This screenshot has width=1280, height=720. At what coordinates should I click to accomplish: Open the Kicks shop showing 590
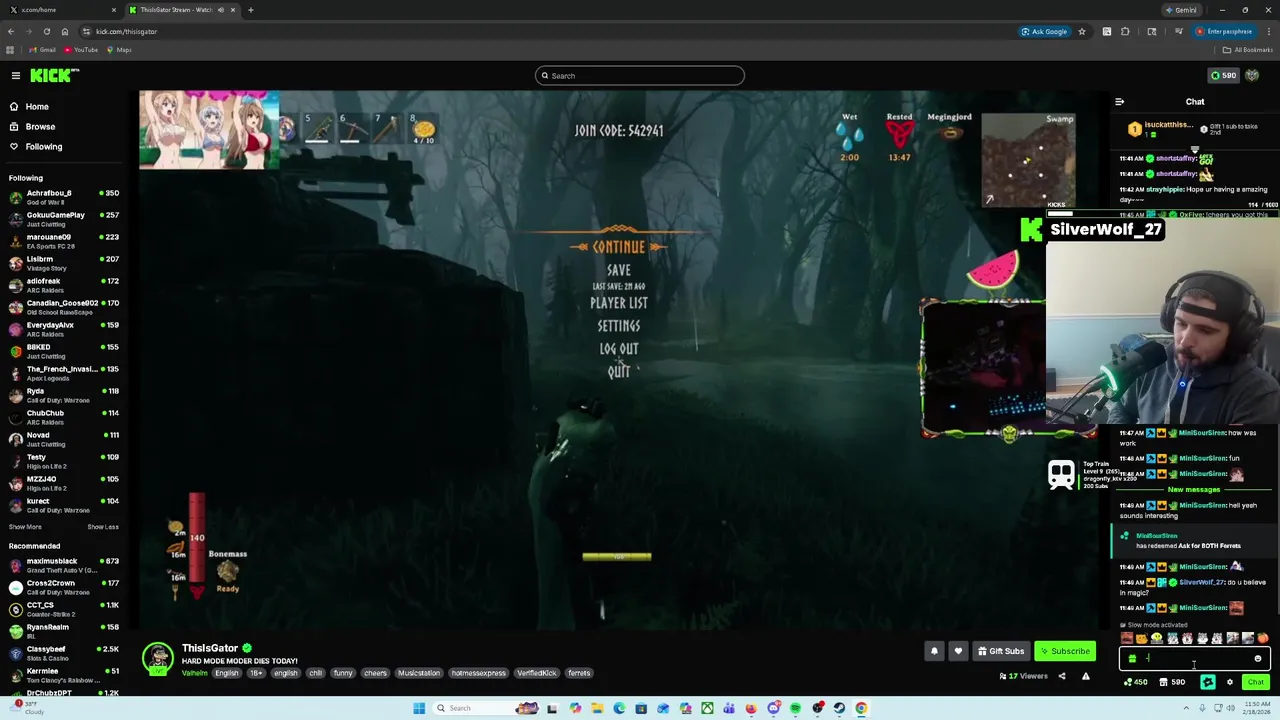point(1172,683)
